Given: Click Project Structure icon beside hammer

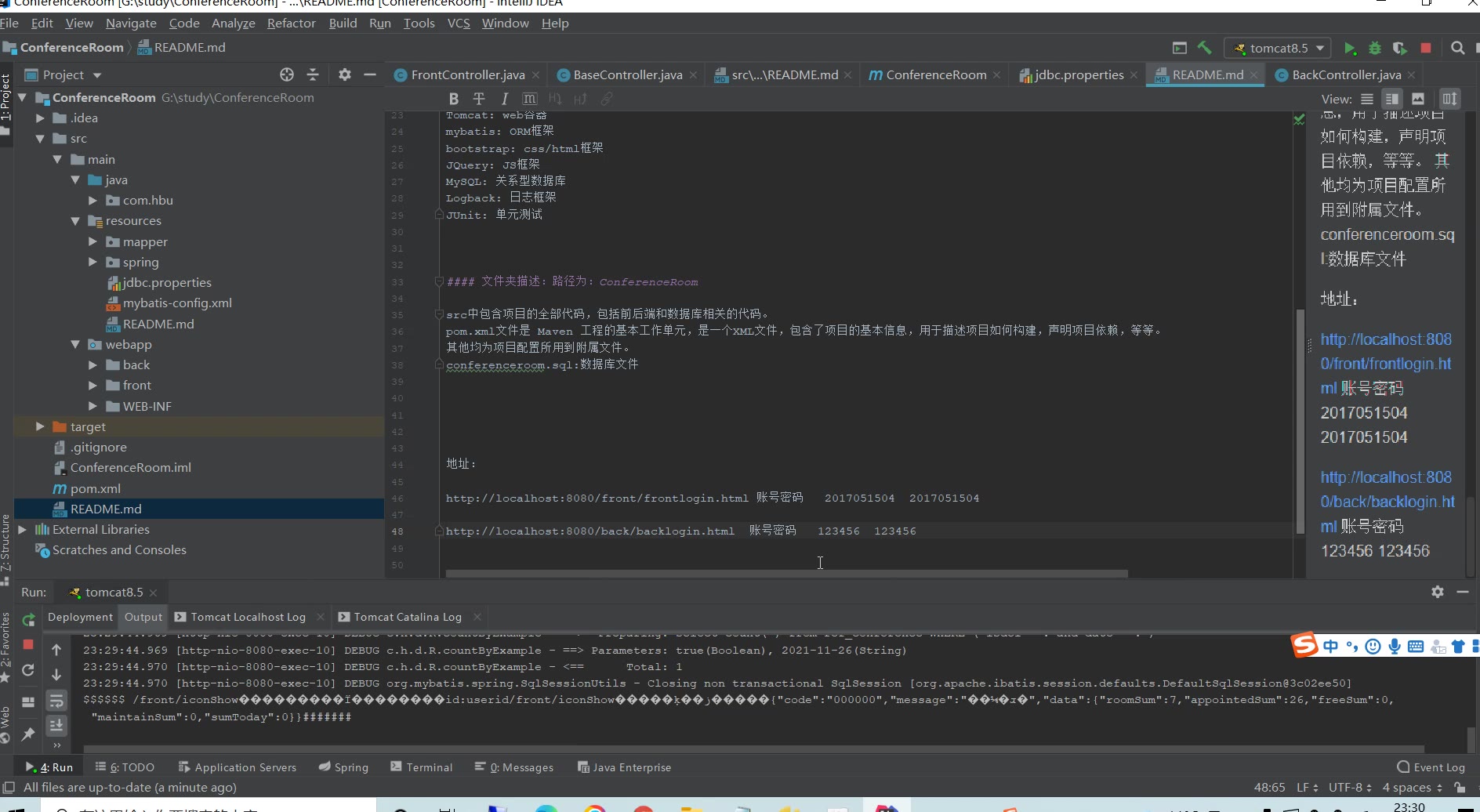Looking at the screenshot, I should (1180, 48).
